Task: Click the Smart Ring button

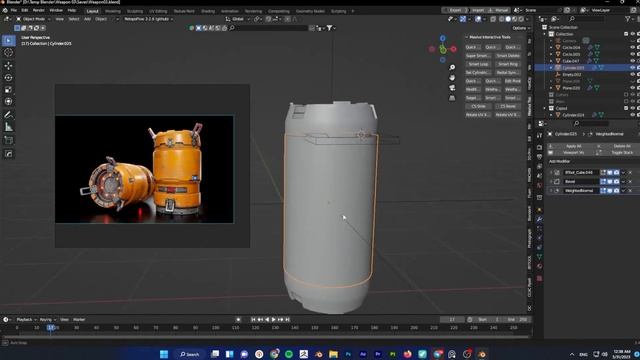Action: tap(508, 64)
